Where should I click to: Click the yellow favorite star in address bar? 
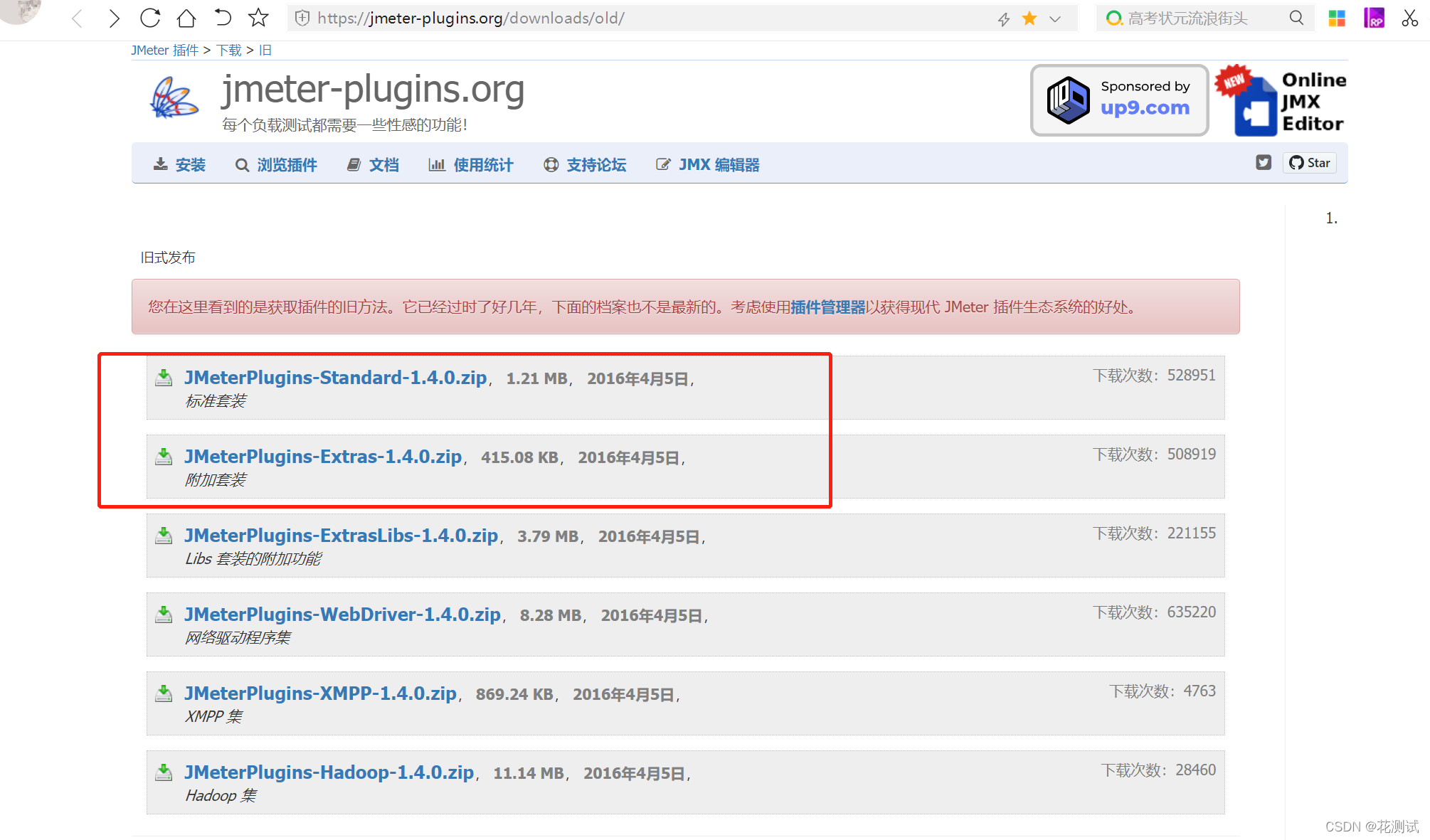click(1029, 18)
